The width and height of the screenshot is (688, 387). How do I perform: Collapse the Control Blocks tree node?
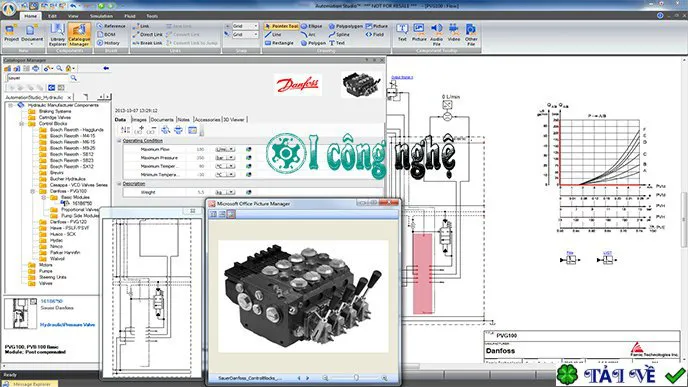22,124
